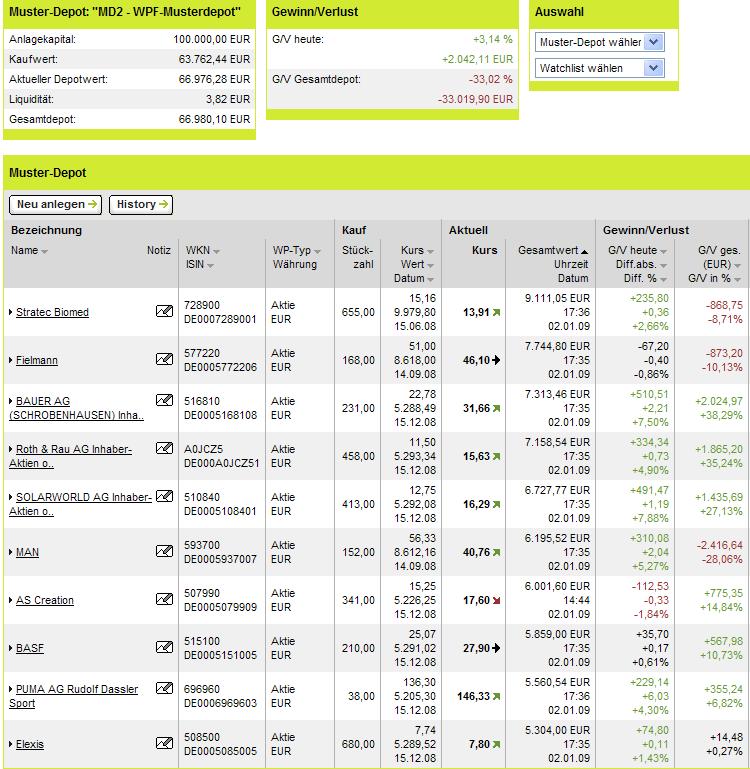Open the note icon for SOLARWORLD AG

pos(164,496)
